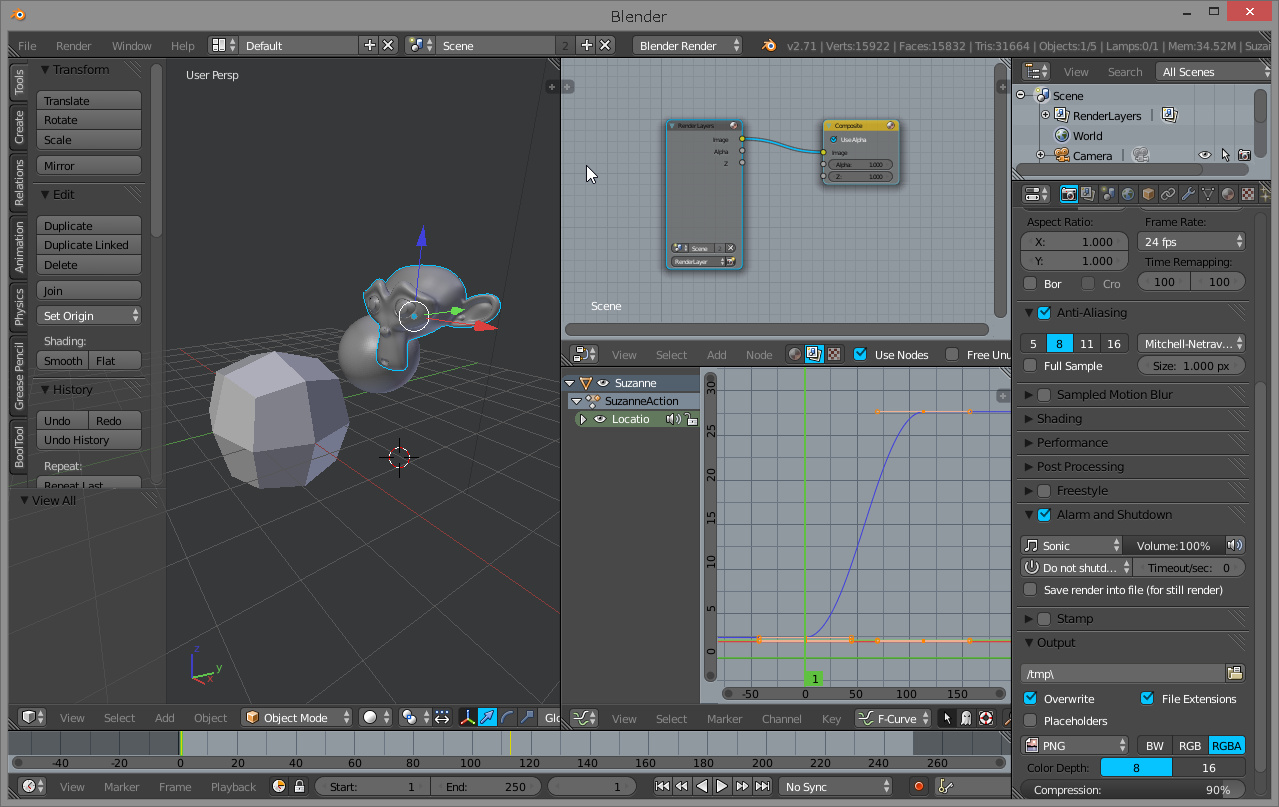
Task: Enable the Placeholders checkbox
Action: click(1030, 721)
